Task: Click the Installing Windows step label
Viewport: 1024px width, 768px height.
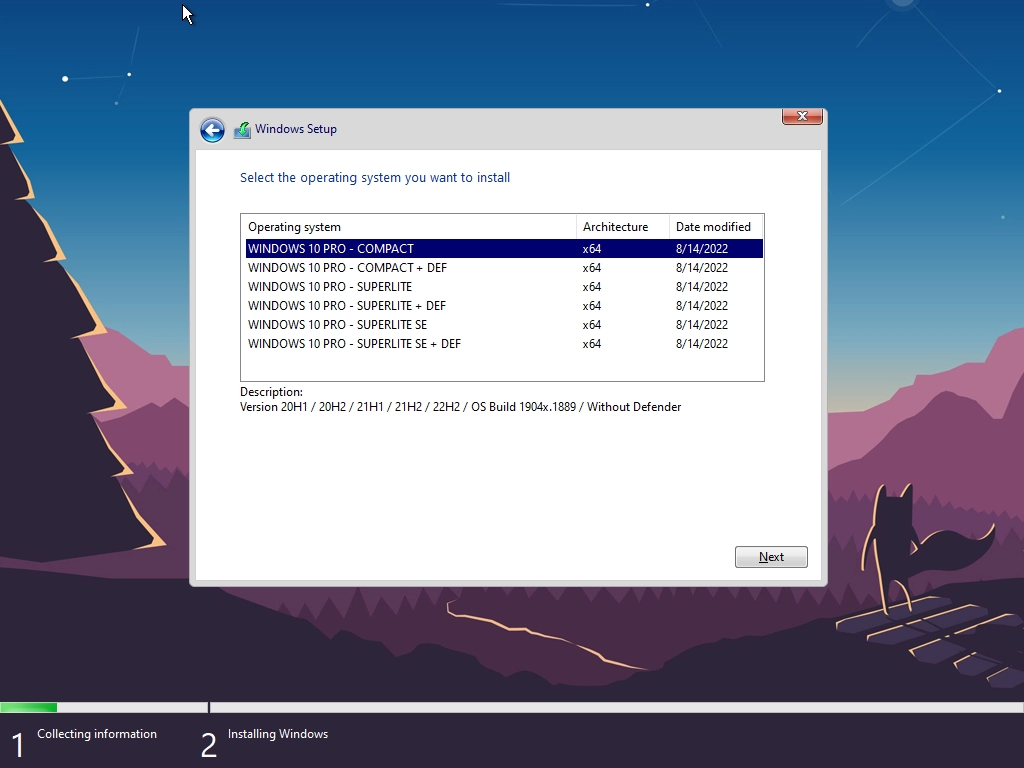Action: pyautogui.click(x=278, y=734)
